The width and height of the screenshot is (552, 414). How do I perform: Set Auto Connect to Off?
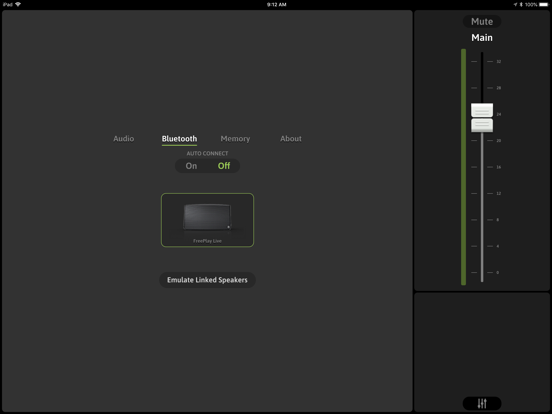(224, 166)
